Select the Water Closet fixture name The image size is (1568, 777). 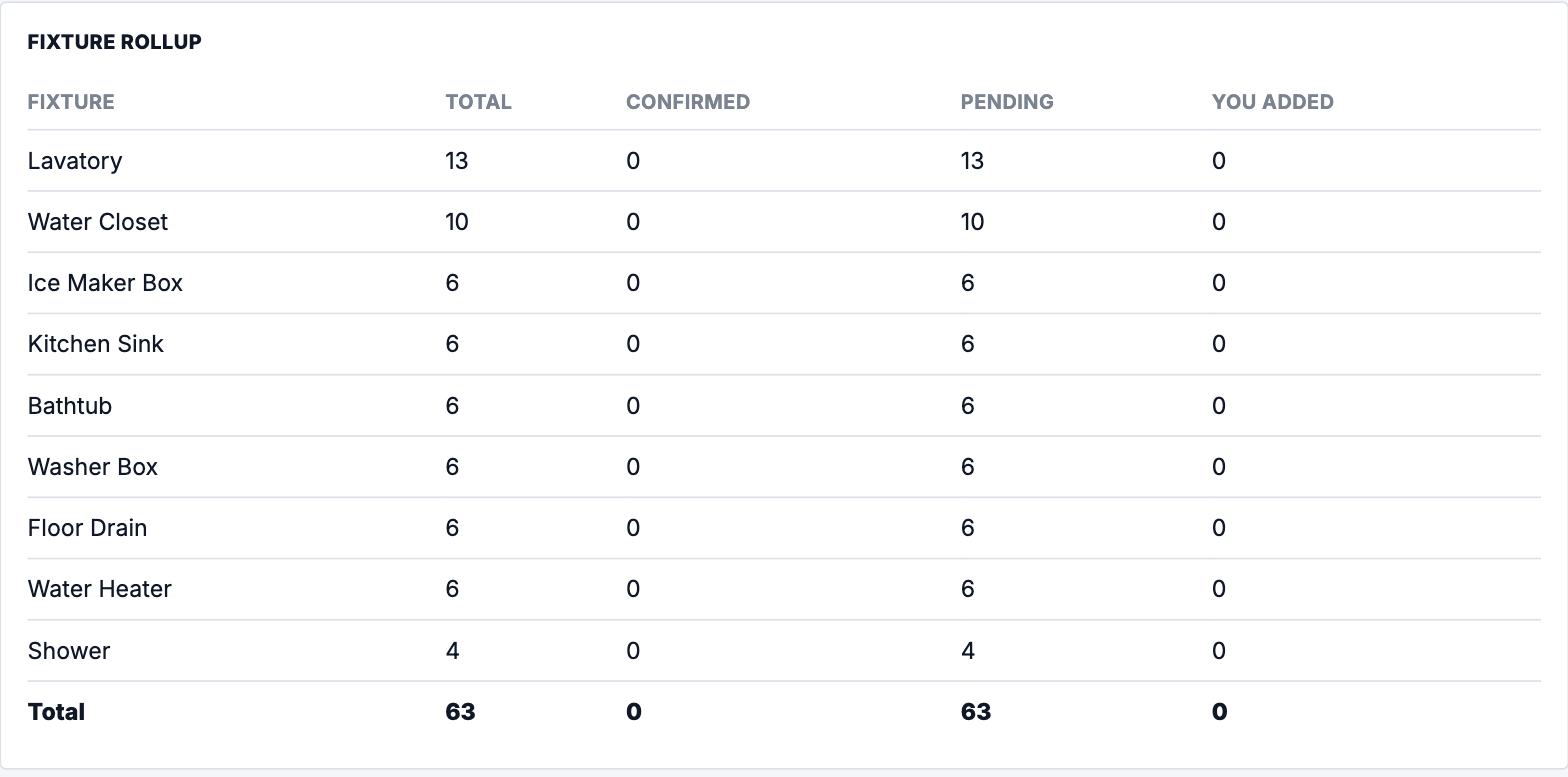(98, 222)
